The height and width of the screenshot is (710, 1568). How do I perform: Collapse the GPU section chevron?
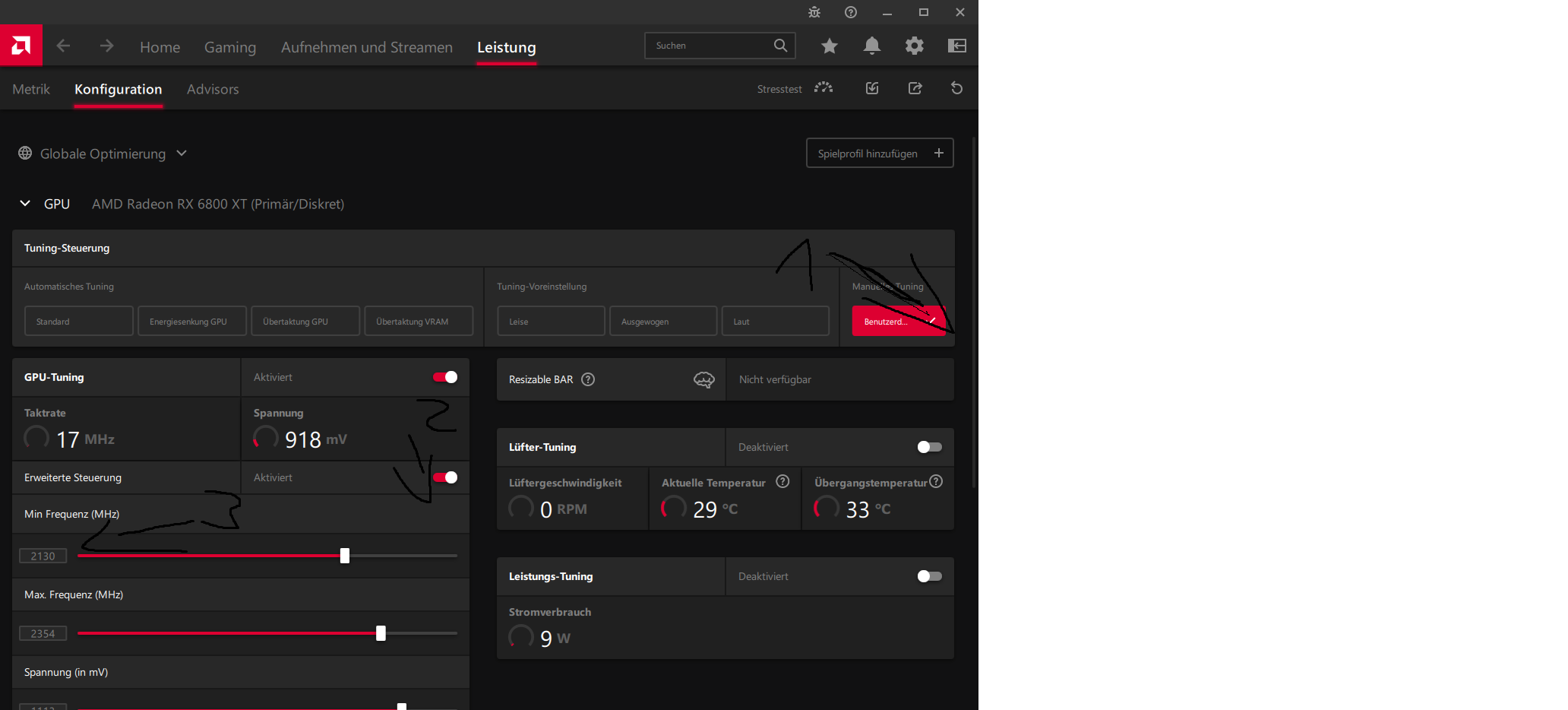coord(25,203)
